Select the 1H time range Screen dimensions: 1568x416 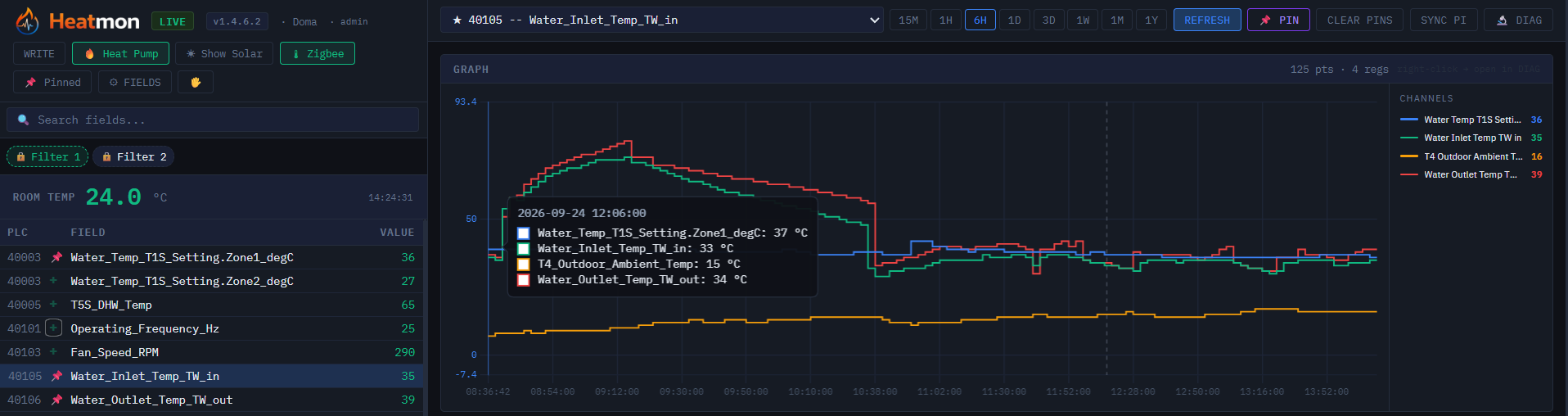(946, 20)
